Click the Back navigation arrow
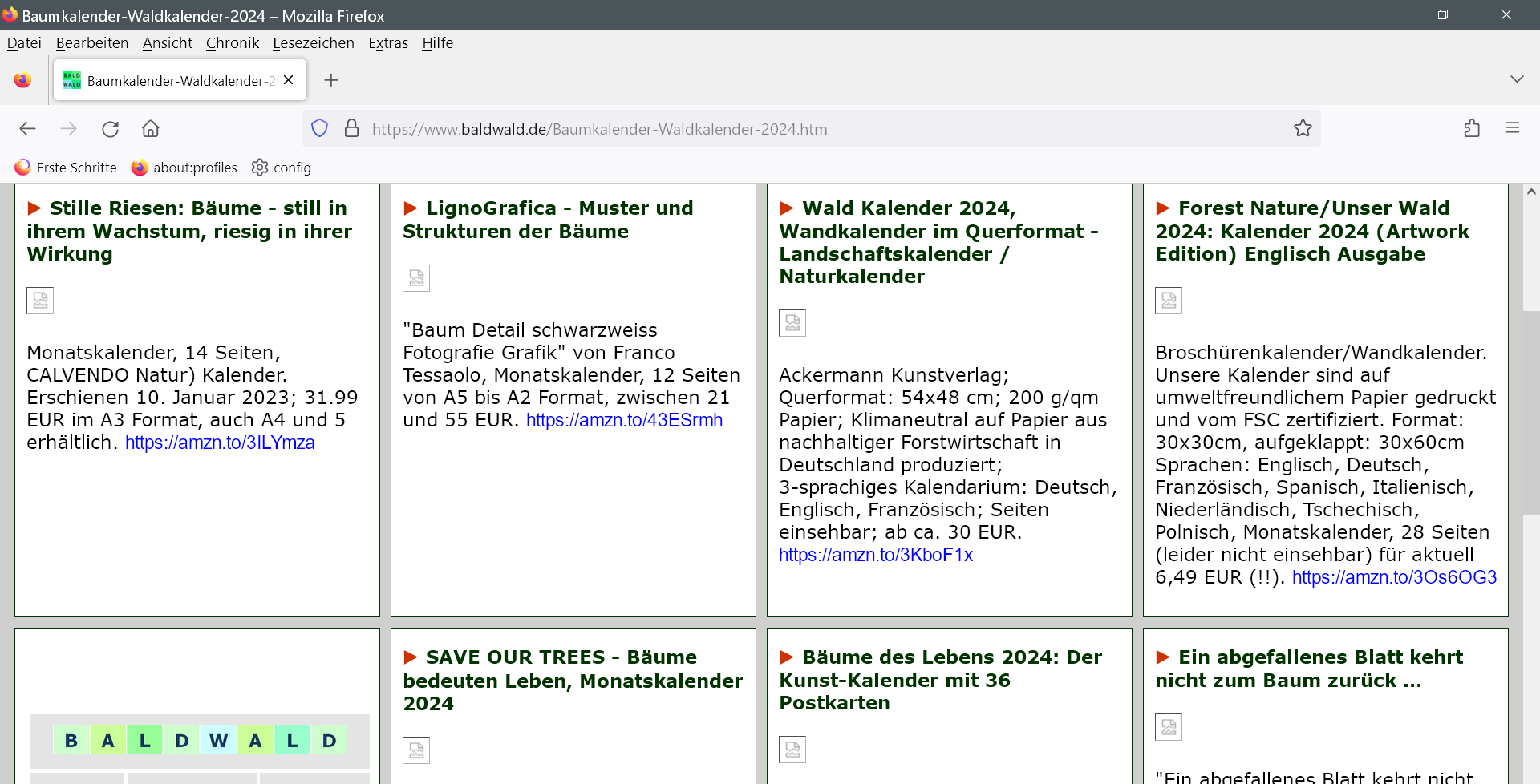The image size is (1540, 784). (x=28, y=129)
